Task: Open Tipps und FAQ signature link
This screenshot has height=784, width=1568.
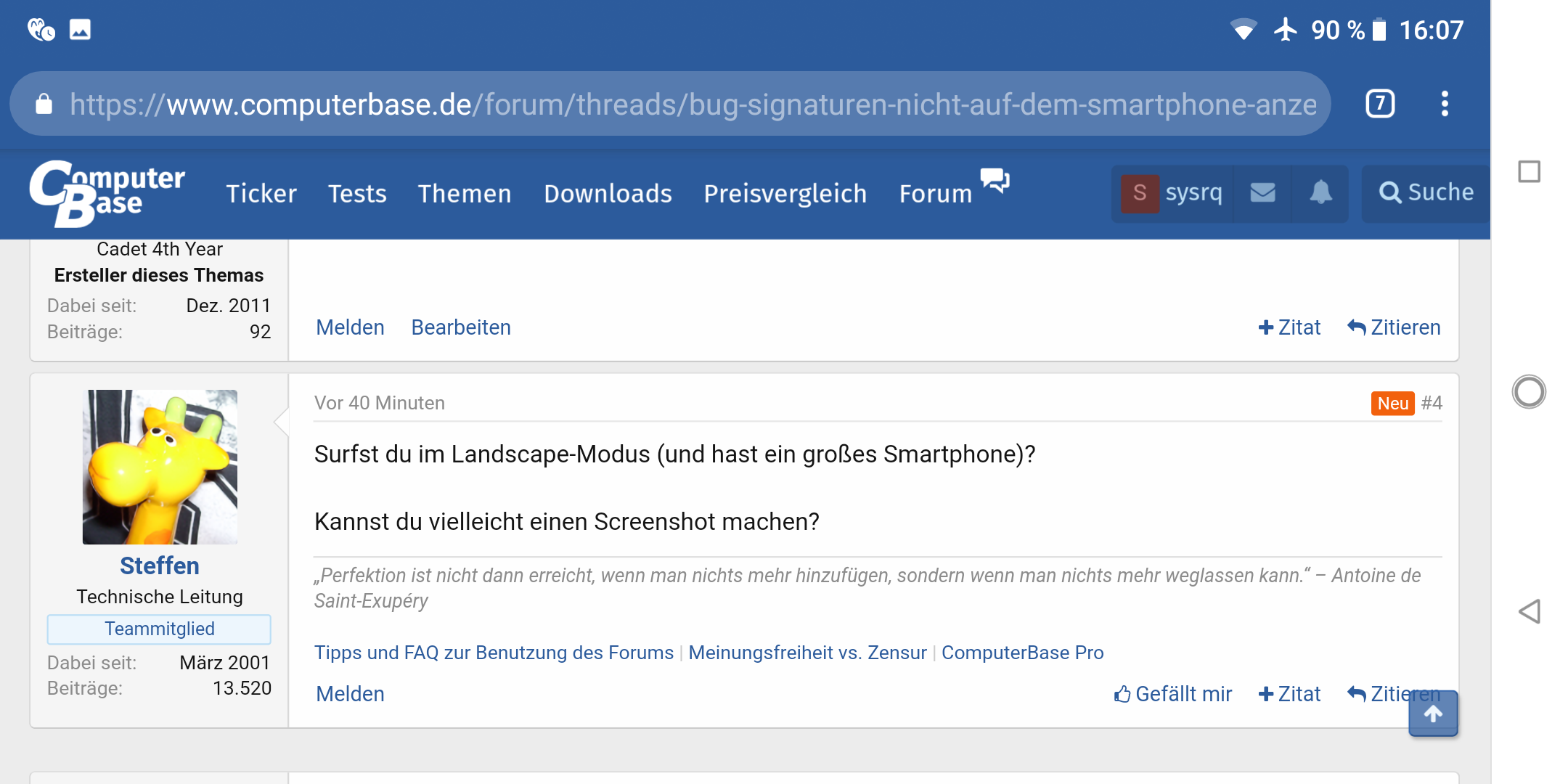Action: pos(494,653)
